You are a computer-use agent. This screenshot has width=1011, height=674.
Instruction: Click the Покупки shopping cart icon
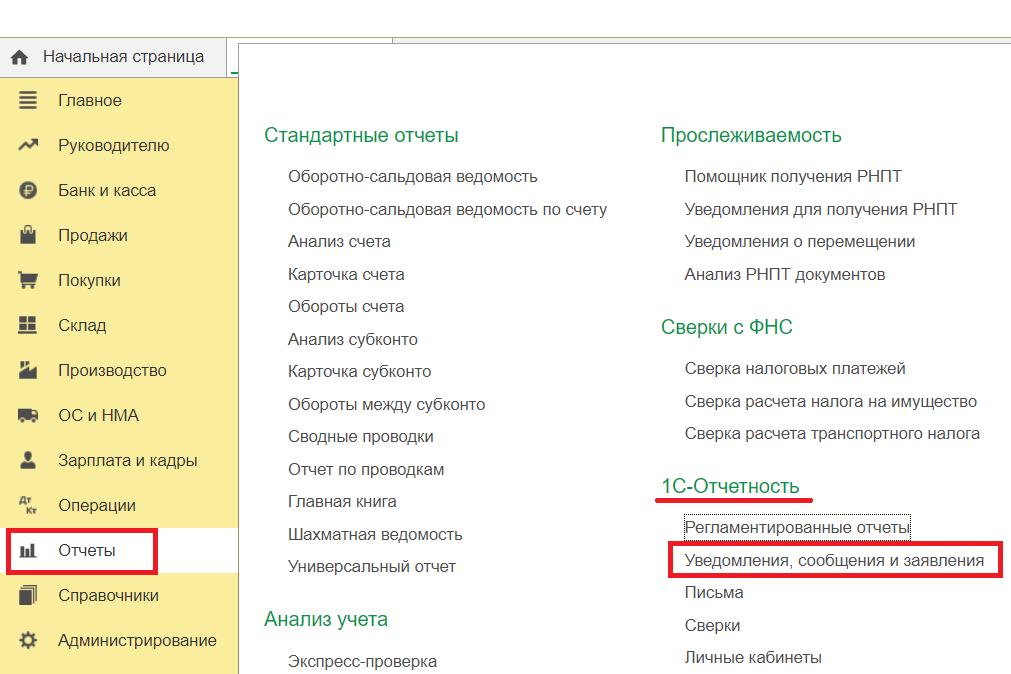pyautogui.click(x=28, y=280)
